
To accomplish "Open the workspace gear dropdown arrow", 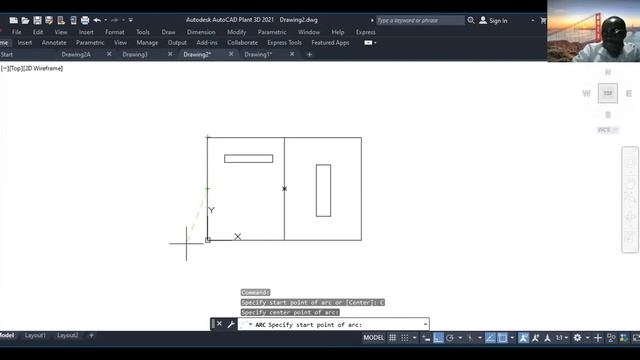I will tap(588, 338).
